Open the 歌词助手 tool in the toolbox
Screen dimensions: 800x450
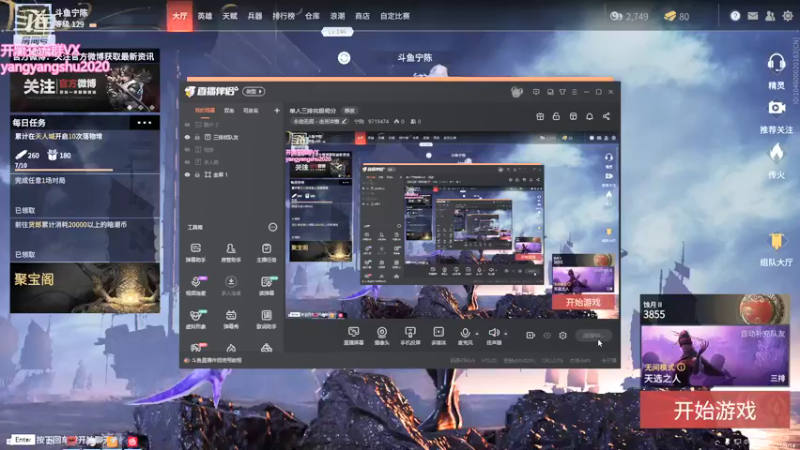[266, 319]
